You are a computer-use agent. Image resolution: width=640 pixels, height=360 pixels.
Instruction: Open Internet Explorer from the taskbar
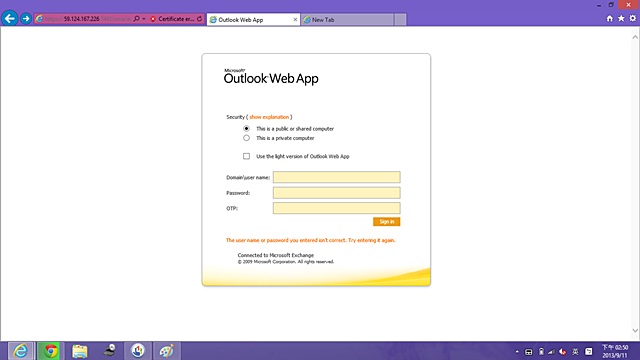click(20, 351)
